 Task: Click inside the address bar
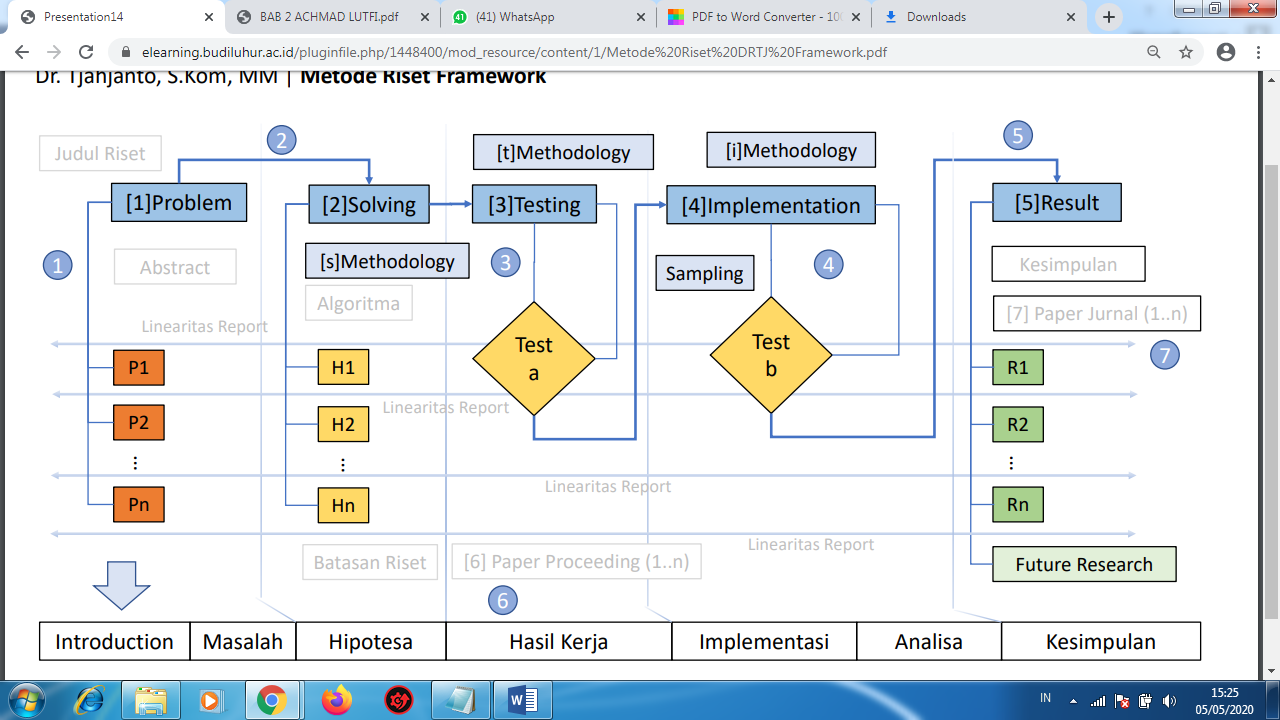pos(500,51)
